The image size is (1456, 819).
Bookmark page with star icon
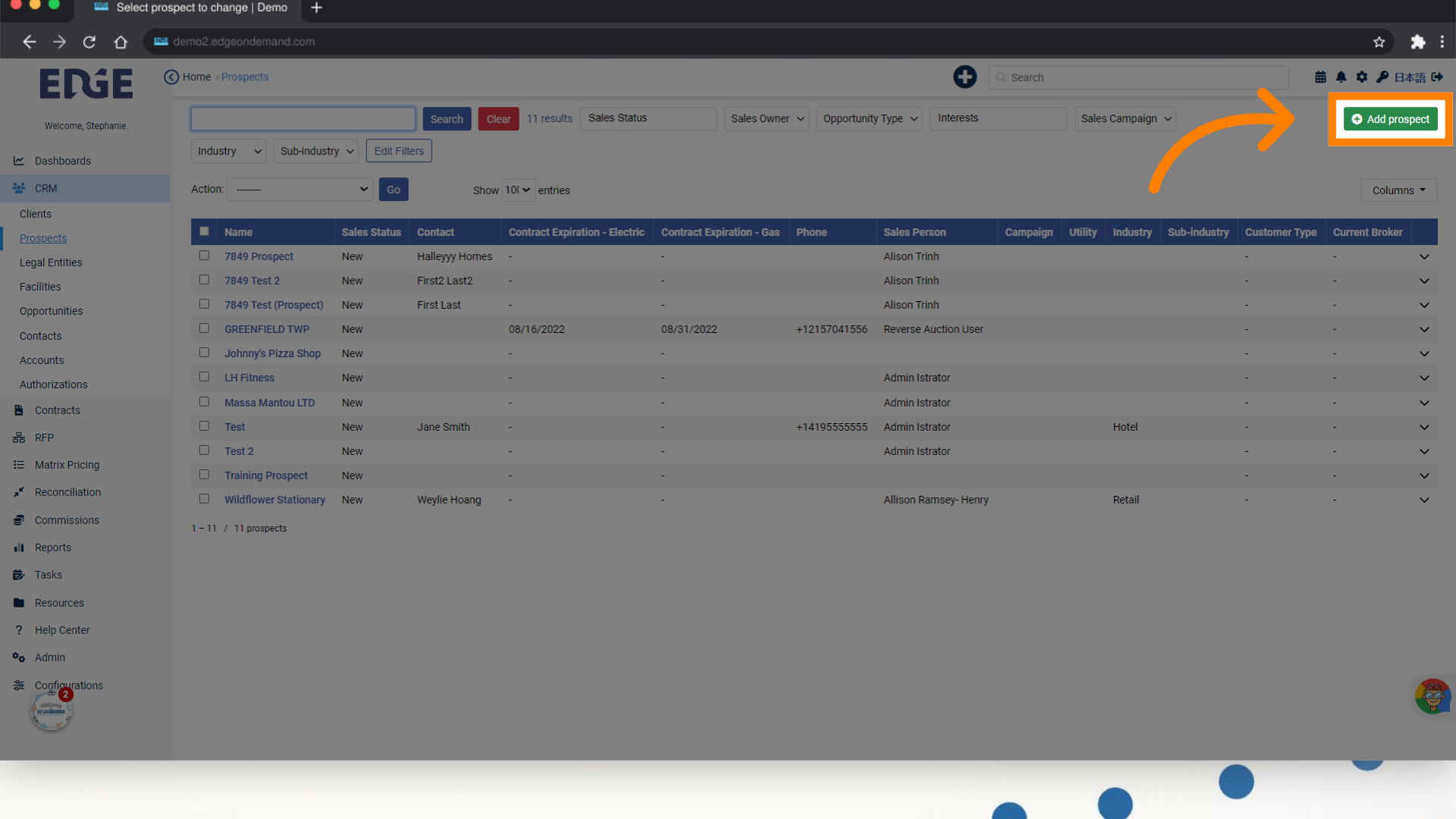1379,42
